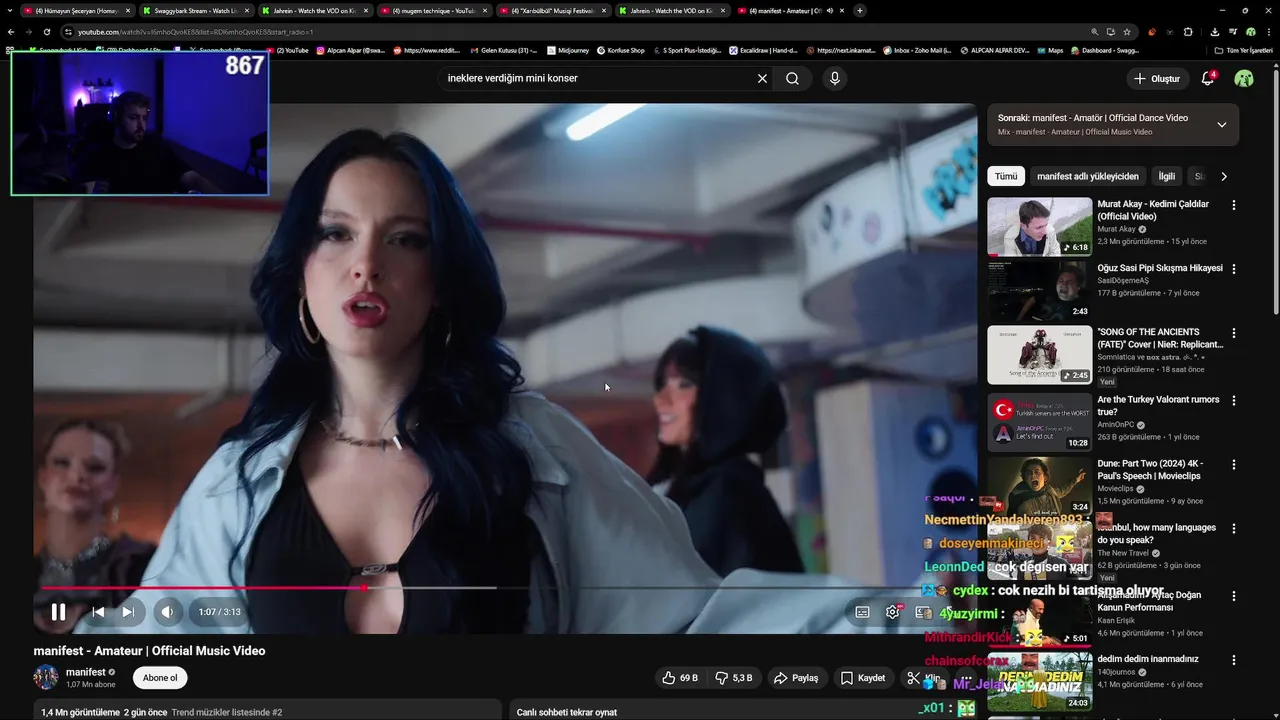Open manifest channel name link
The height and width of the screenshot is (720, 1280).
pos(86,672)
